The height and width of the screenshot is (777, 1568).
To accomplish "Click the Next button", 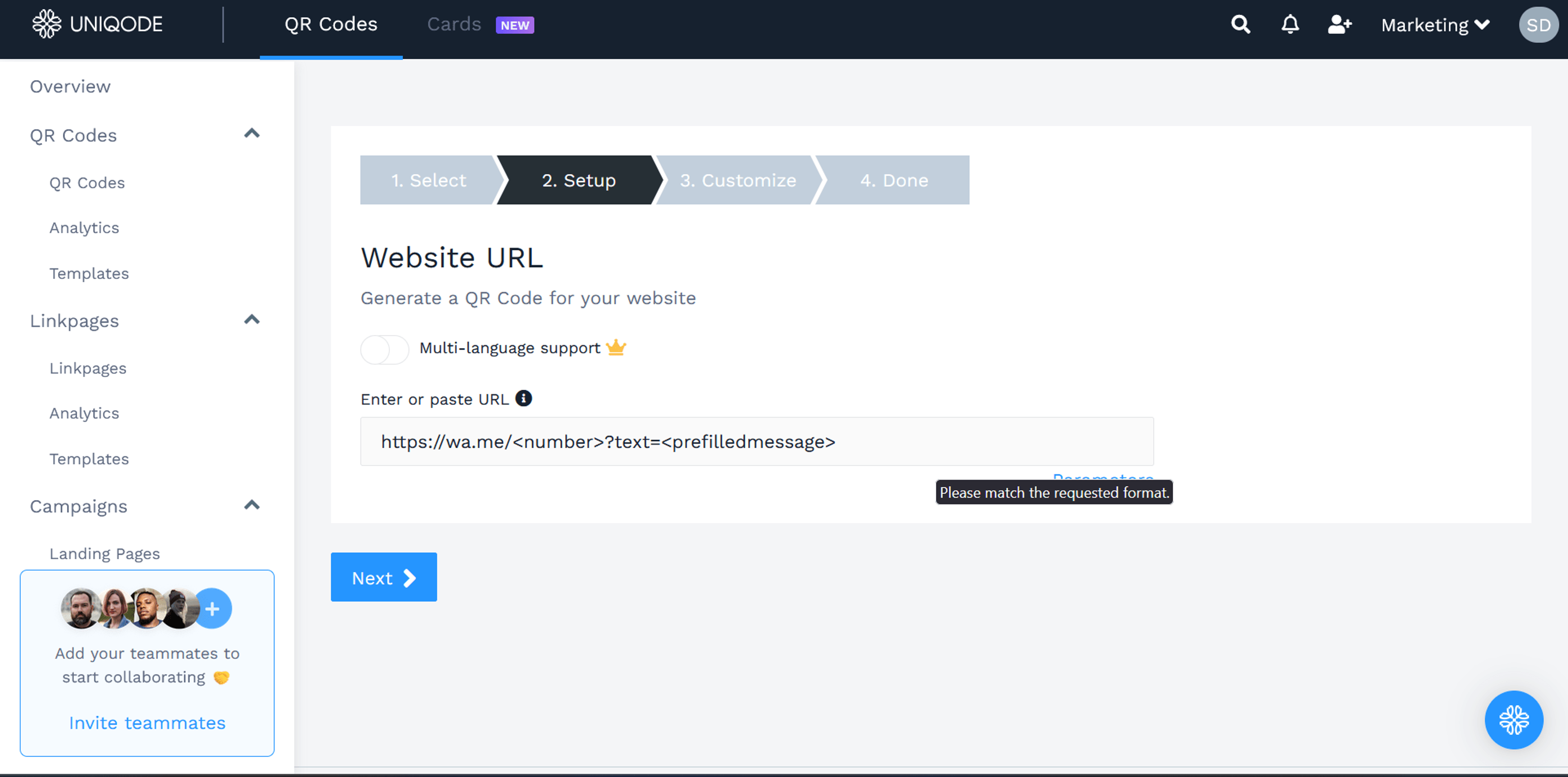I will tap(383, 577).
